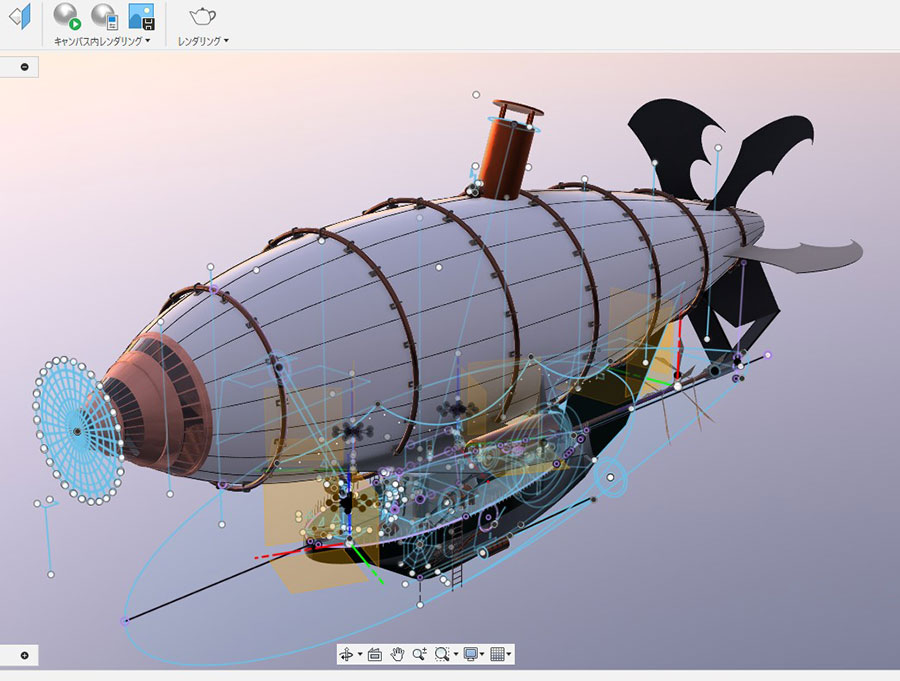Select the blue plane icon in the top-left toolbar
Screen dimensions: 900x681
point(20,16)
